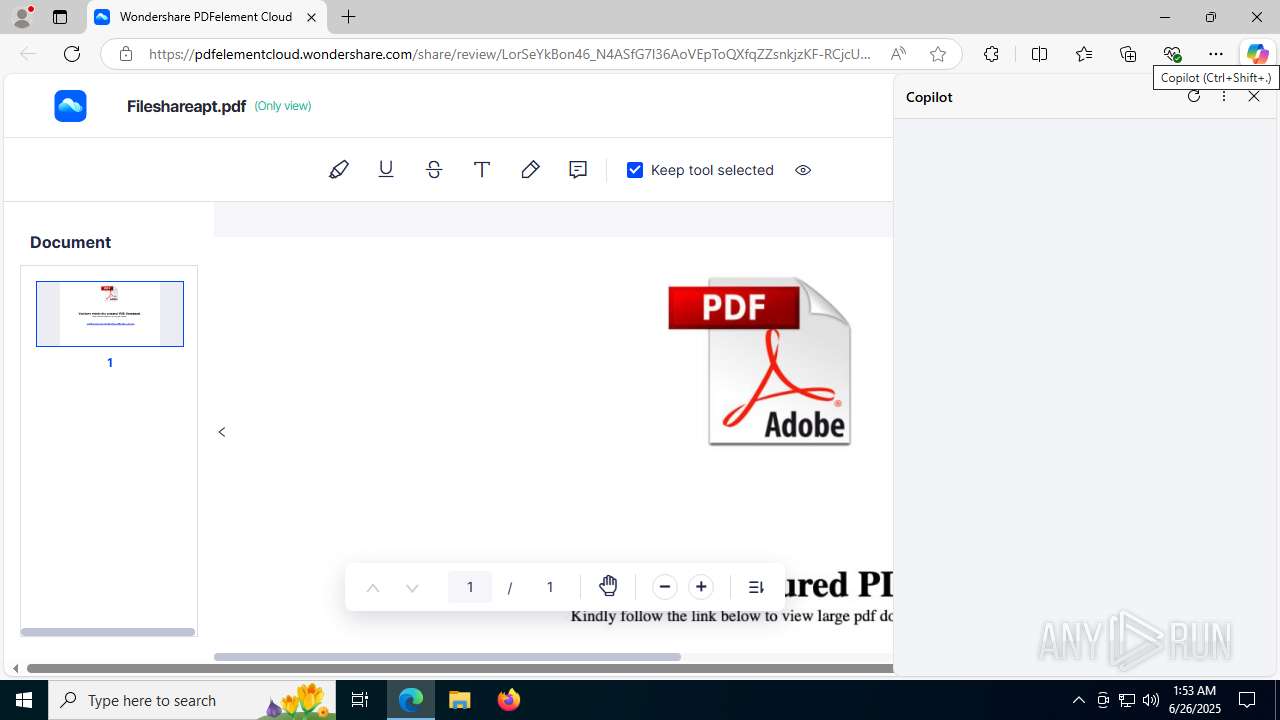Viewport: 1280px width, 720px height.
Task: Click the current page number field
Action: click(470, 587)
